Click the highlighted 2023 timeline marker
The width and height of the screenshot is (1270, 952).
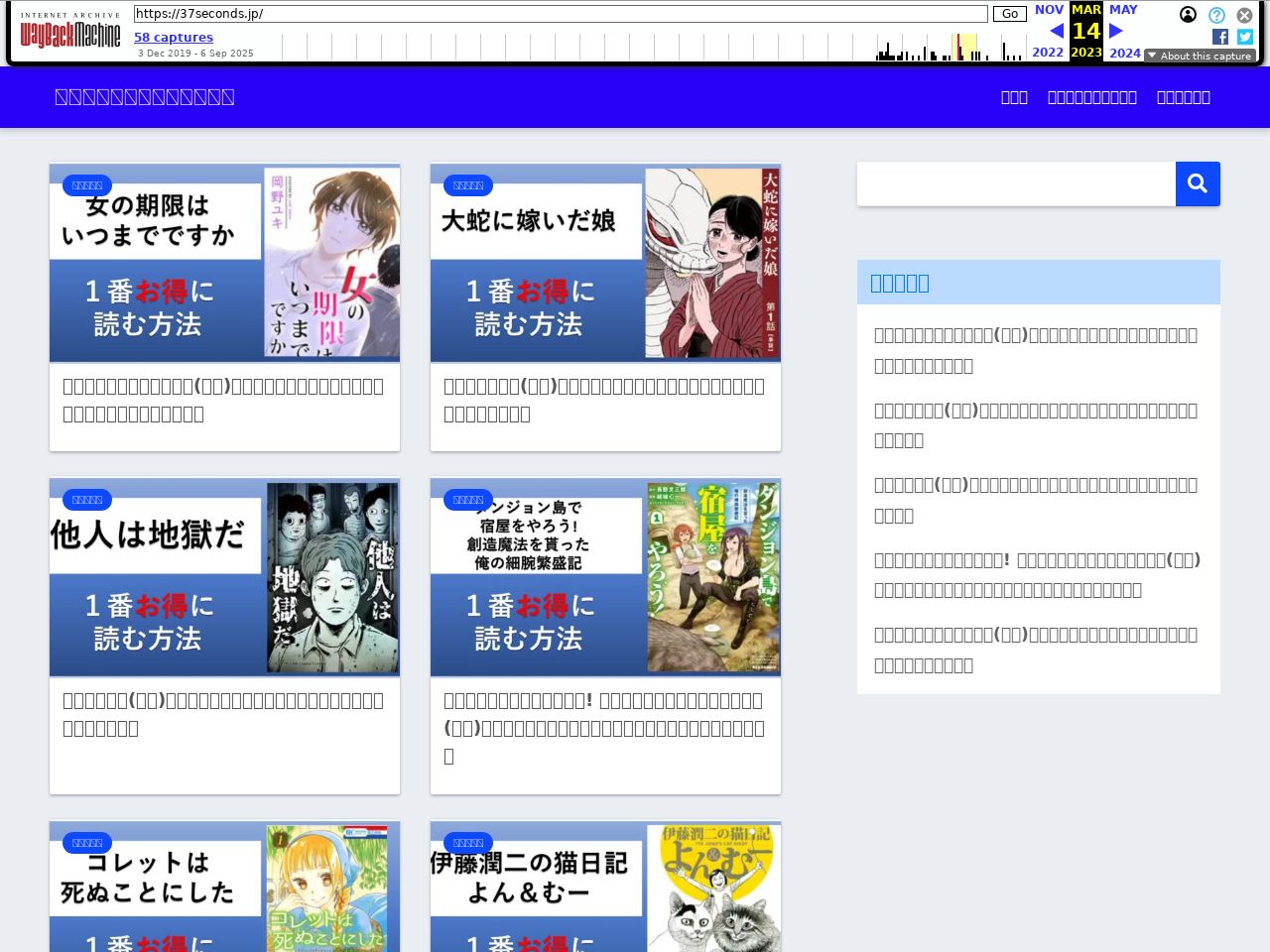click(963, 48)
